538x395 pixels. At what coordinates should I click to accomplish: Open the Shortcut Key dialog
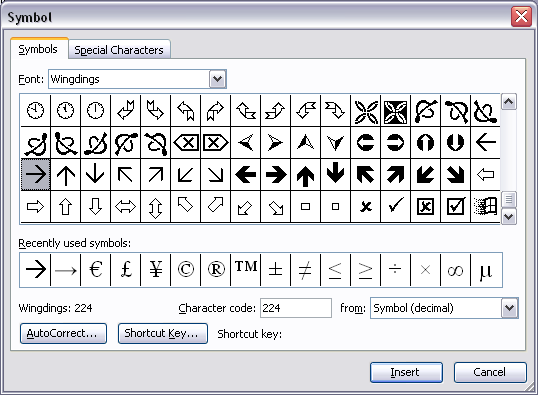coord(163,333)
